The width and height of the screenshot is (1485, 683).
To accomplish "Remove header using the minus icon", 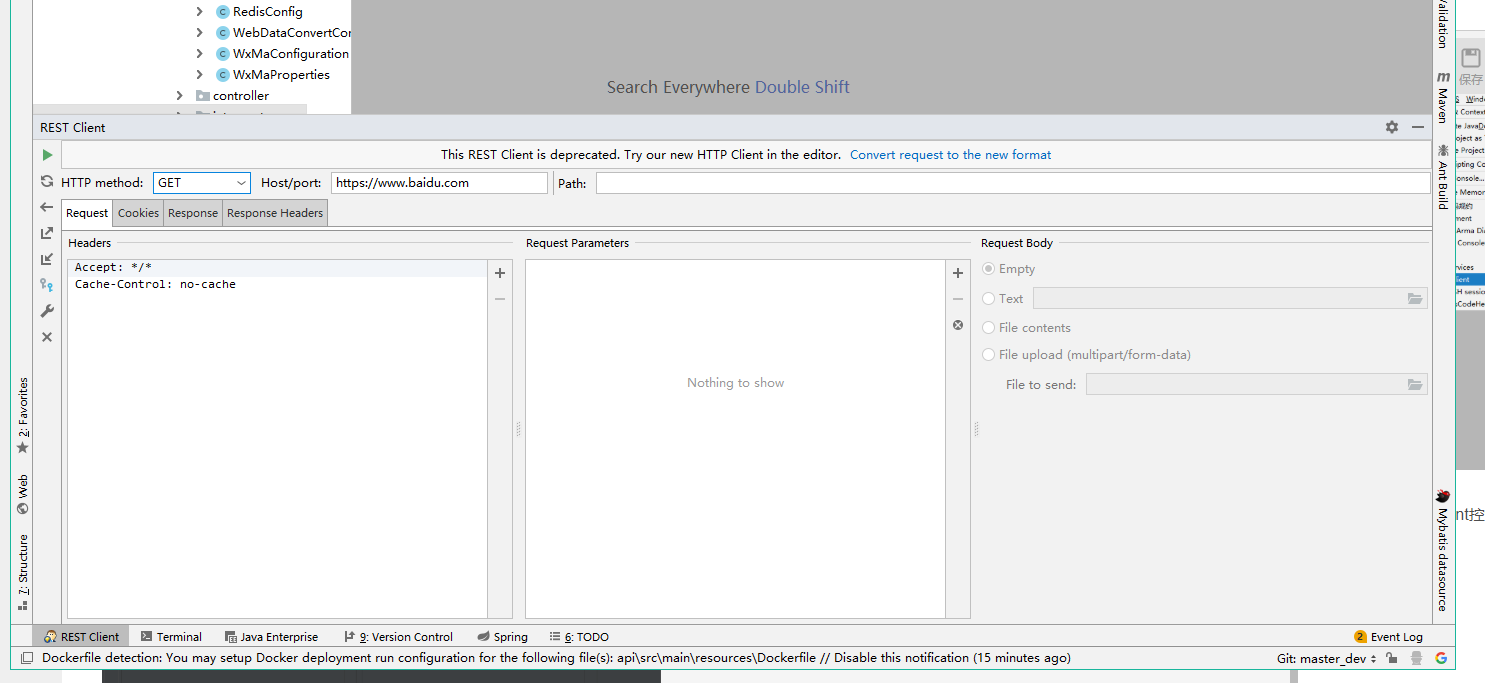I will coord(500,299).
